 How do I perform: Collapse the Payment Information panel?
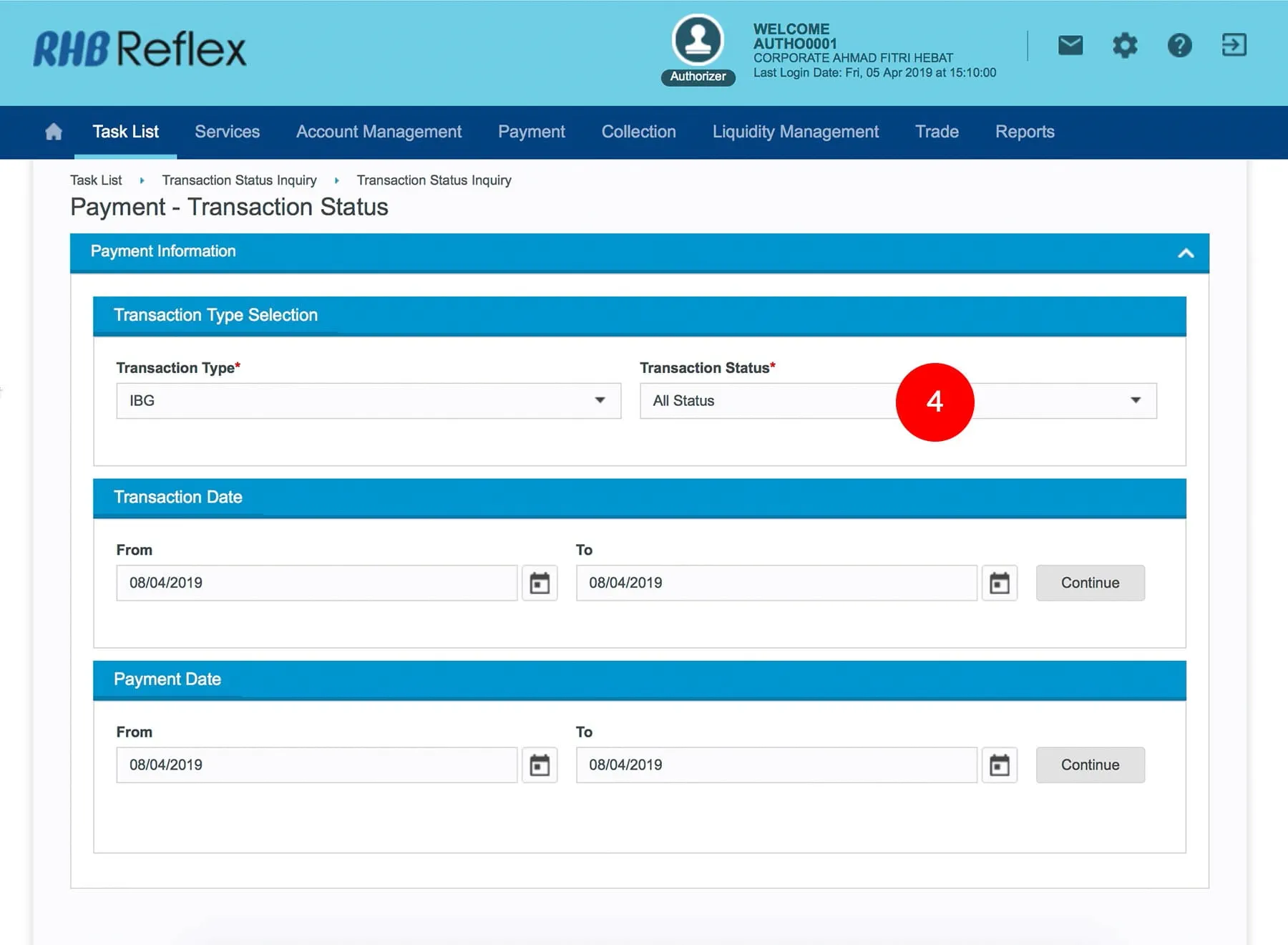tap(1186, 253)
